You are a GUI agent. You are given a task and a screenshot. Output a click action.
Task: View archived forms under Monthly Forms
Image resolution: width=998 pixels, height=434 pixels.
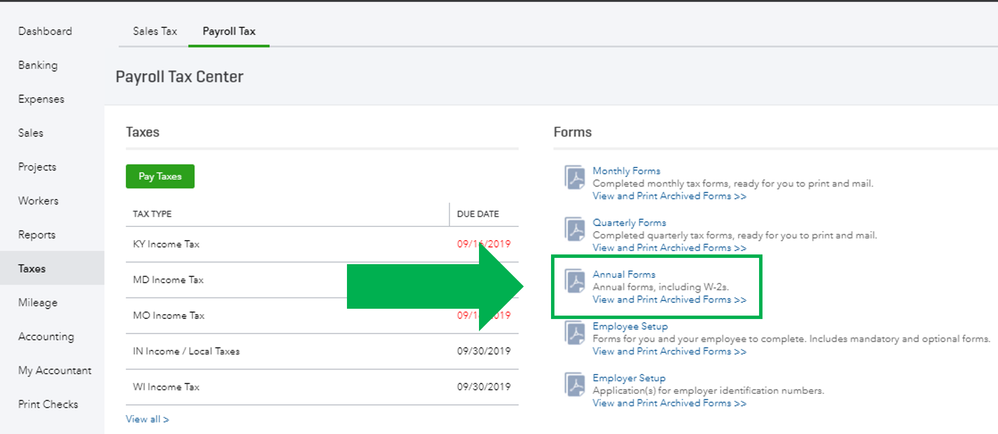click(x=670, y=196)
